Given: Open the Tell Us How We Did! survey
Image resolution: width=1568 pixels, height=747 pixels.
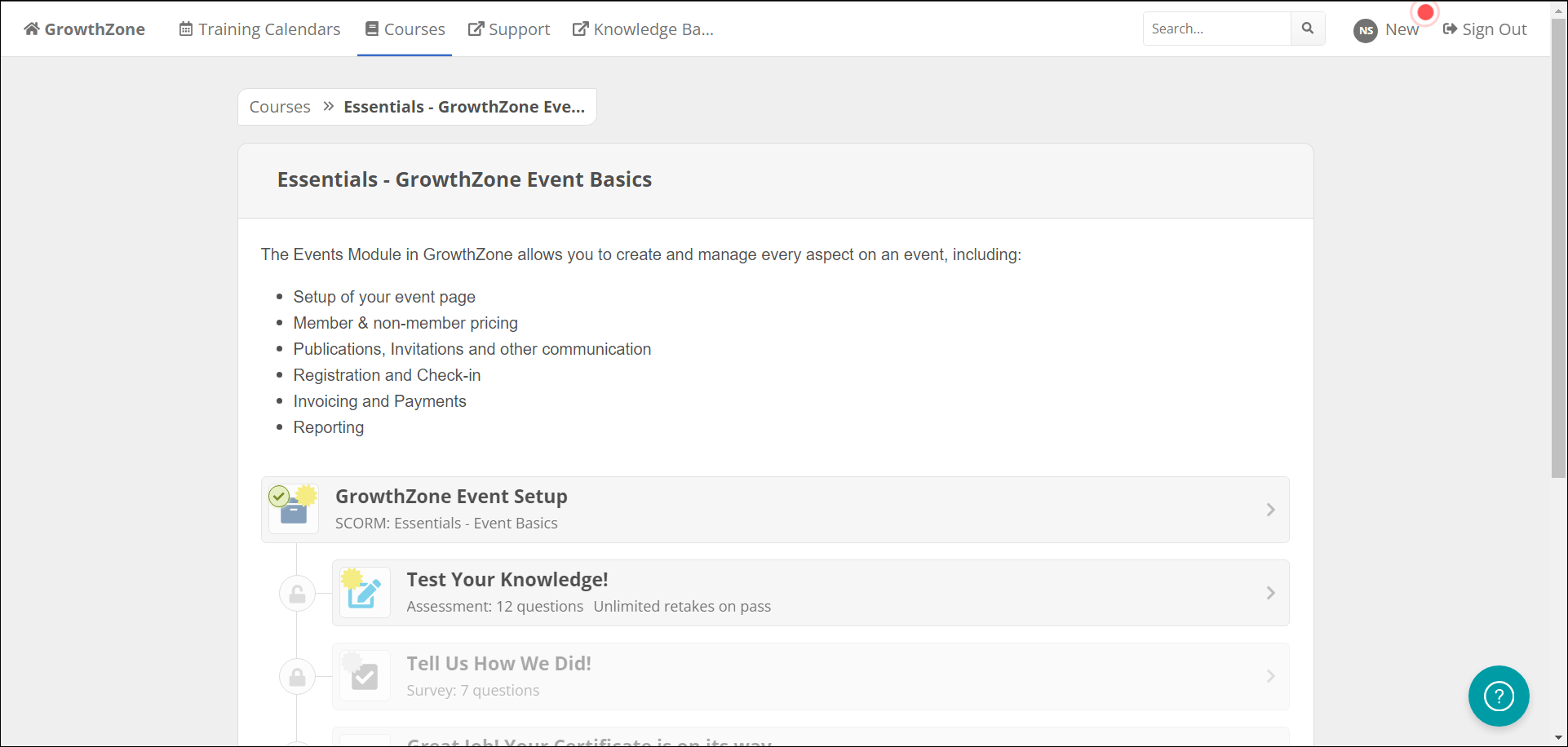Looking at the screenshot, I should [x=811, y=676].
